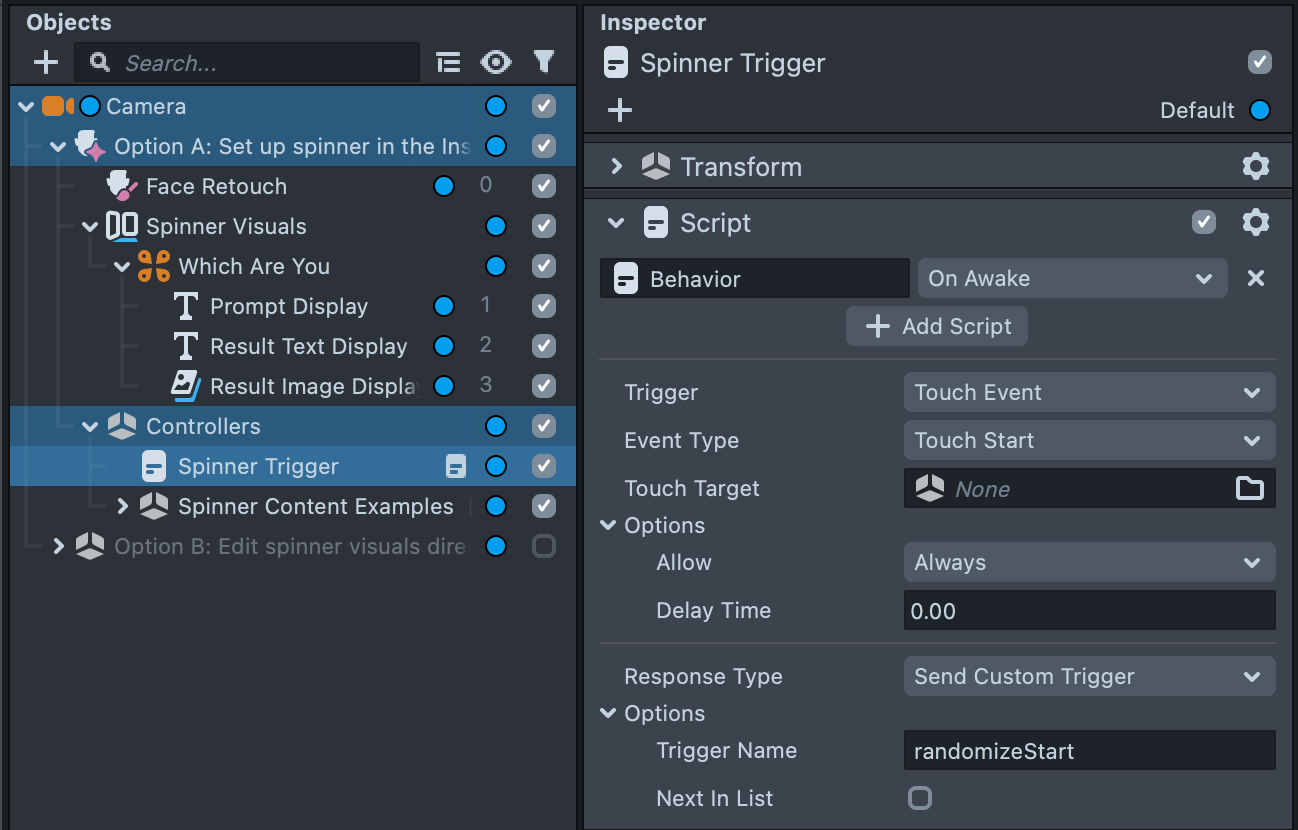Click the add component plus in Inspector
The image size is (1298, 830).
[620, 110]
